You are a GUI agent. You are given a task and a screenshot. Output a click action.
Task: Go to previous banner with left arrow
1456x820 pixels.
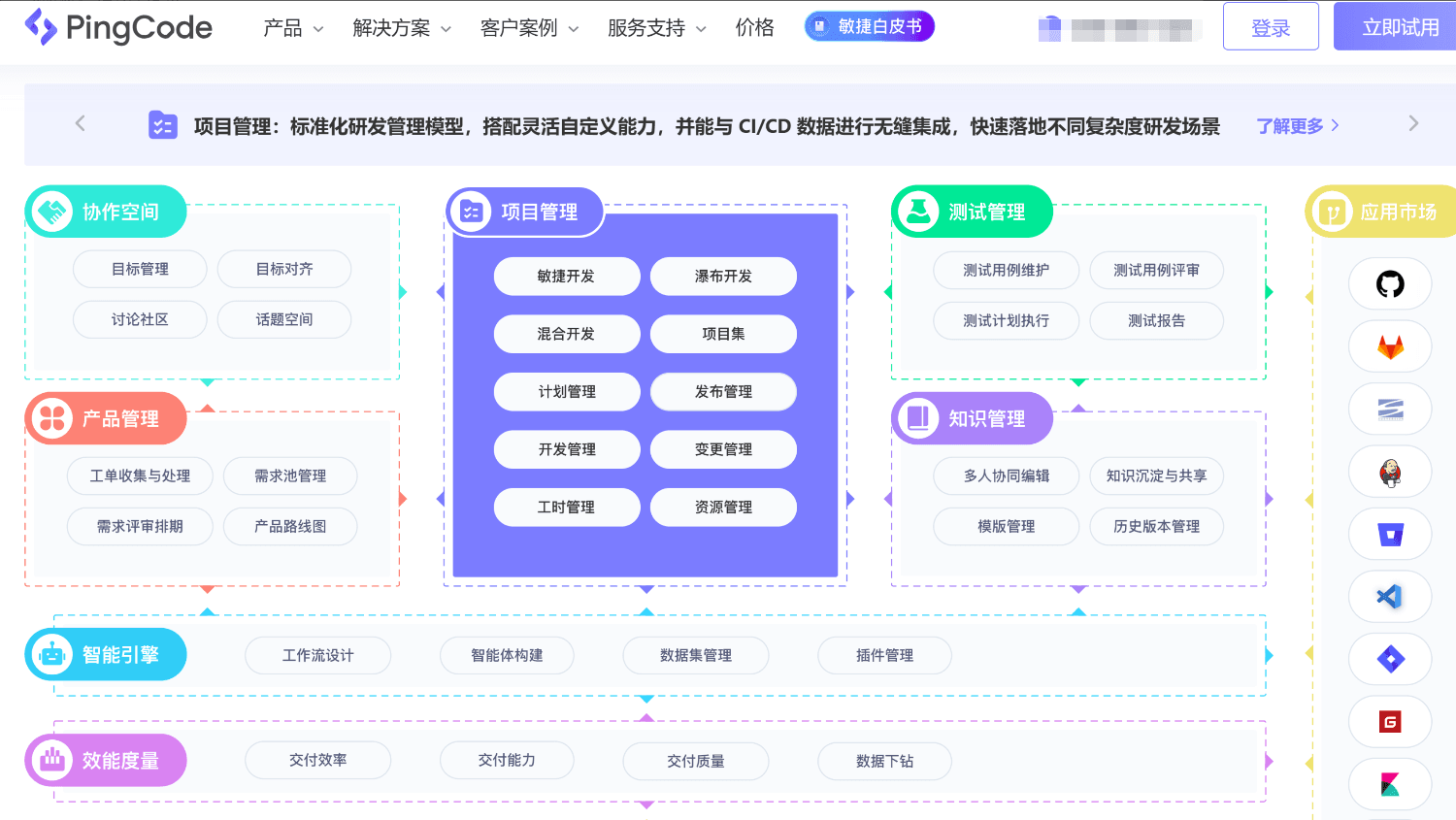click(x=81, y=123)
